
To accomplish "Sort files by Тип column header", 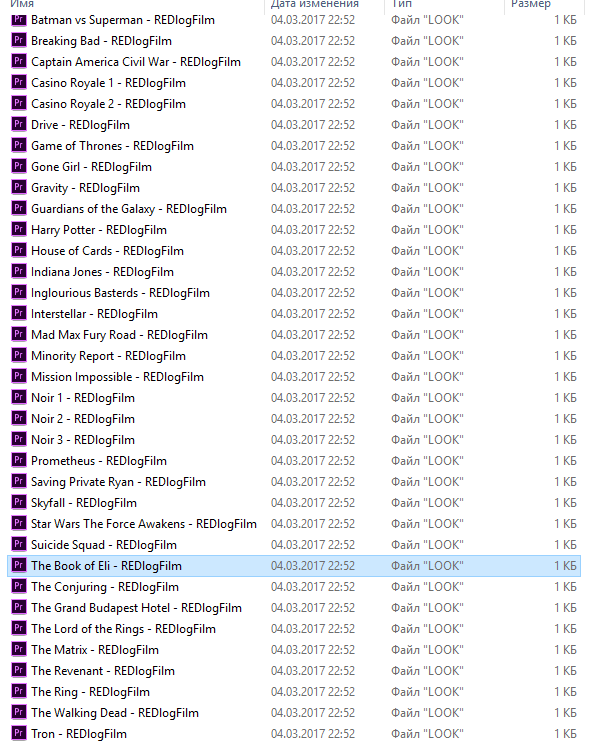I will click(x=402, y=4).
